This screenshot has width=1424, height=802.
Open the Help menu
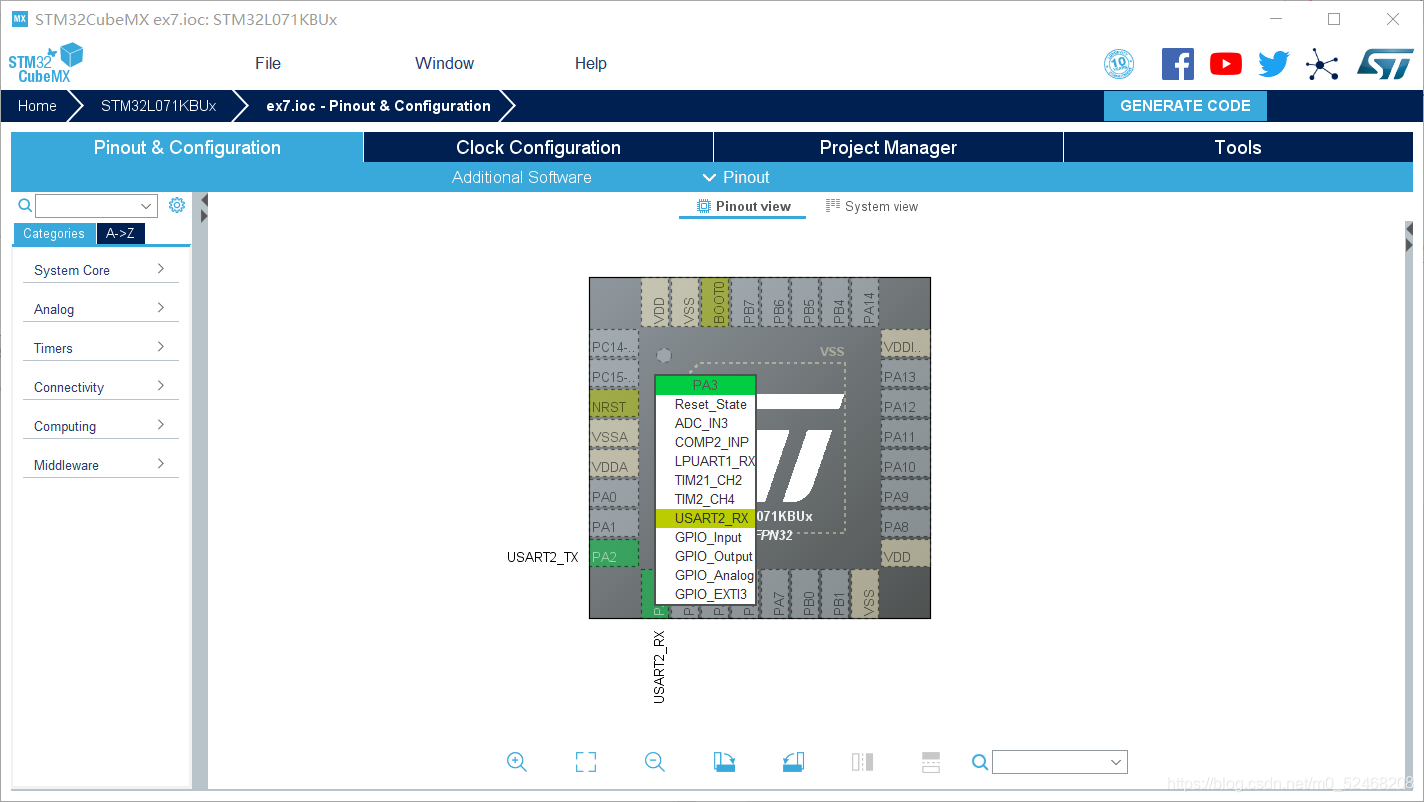[591, 63]
